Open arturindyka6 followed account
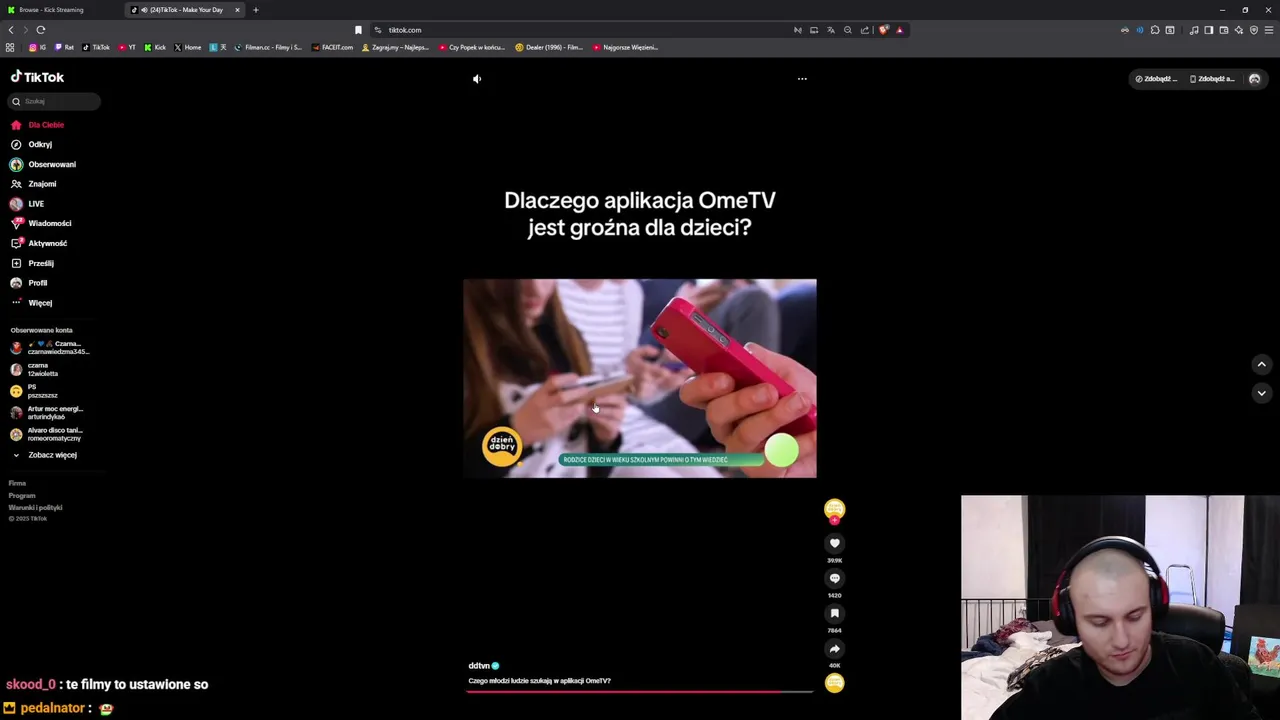1280x720 pixels. pyautogui.click(x=47, y=413)
